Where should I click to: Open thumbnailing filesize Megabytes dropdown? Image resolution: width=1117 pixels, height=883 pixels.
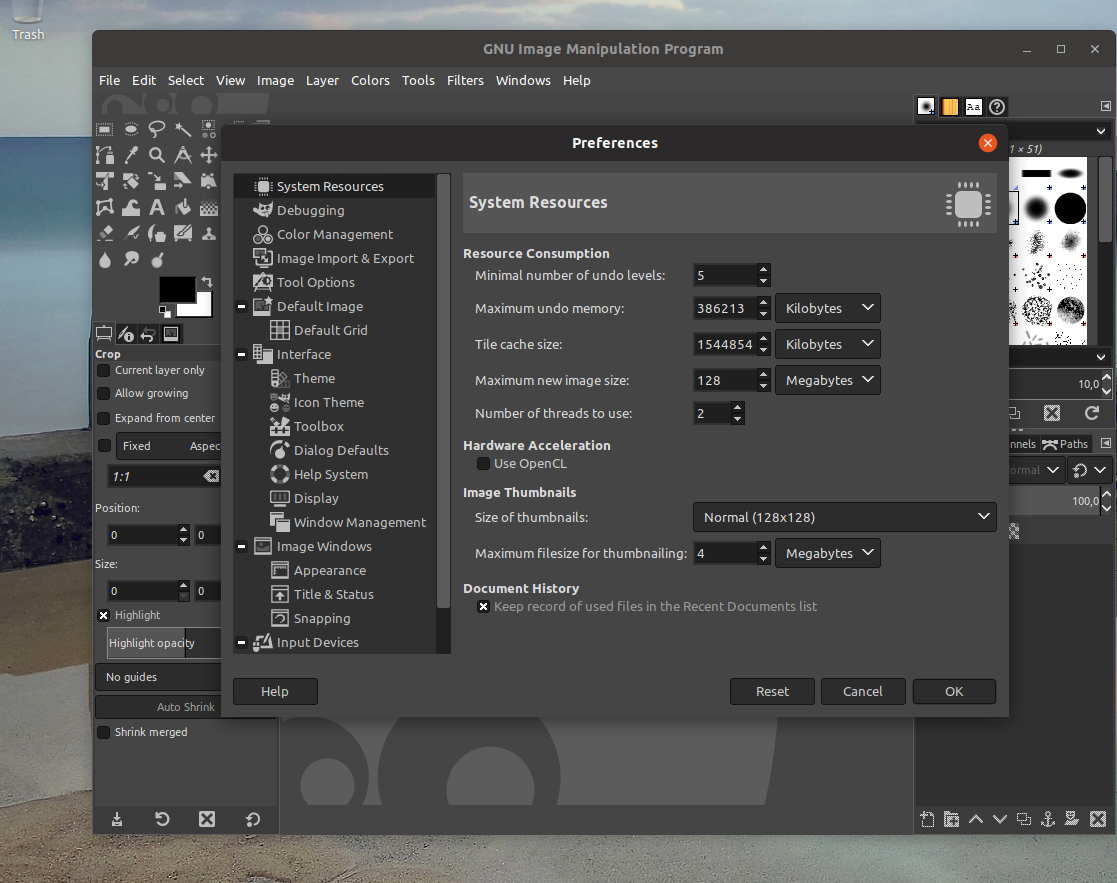(x=828, y=553)
